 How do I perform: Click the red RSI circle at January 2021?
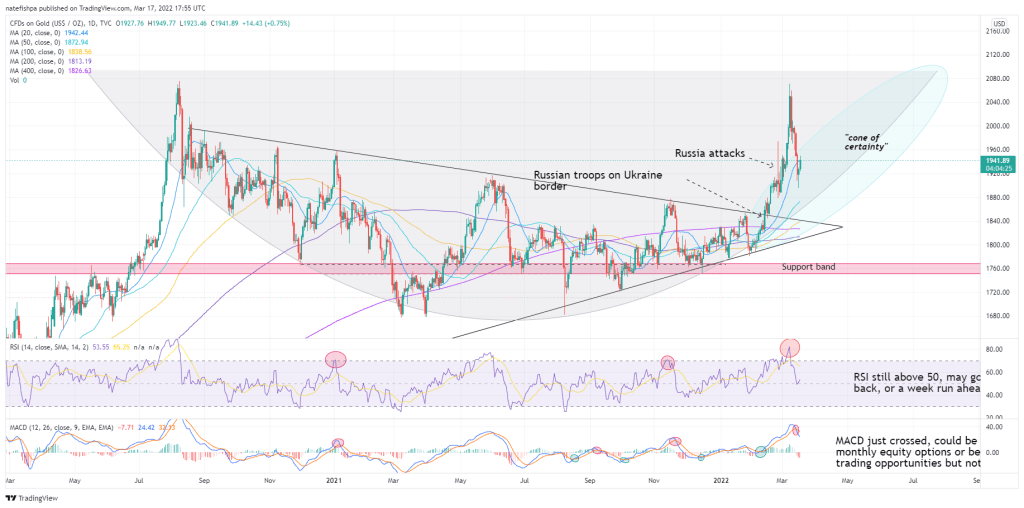[335, 358]
